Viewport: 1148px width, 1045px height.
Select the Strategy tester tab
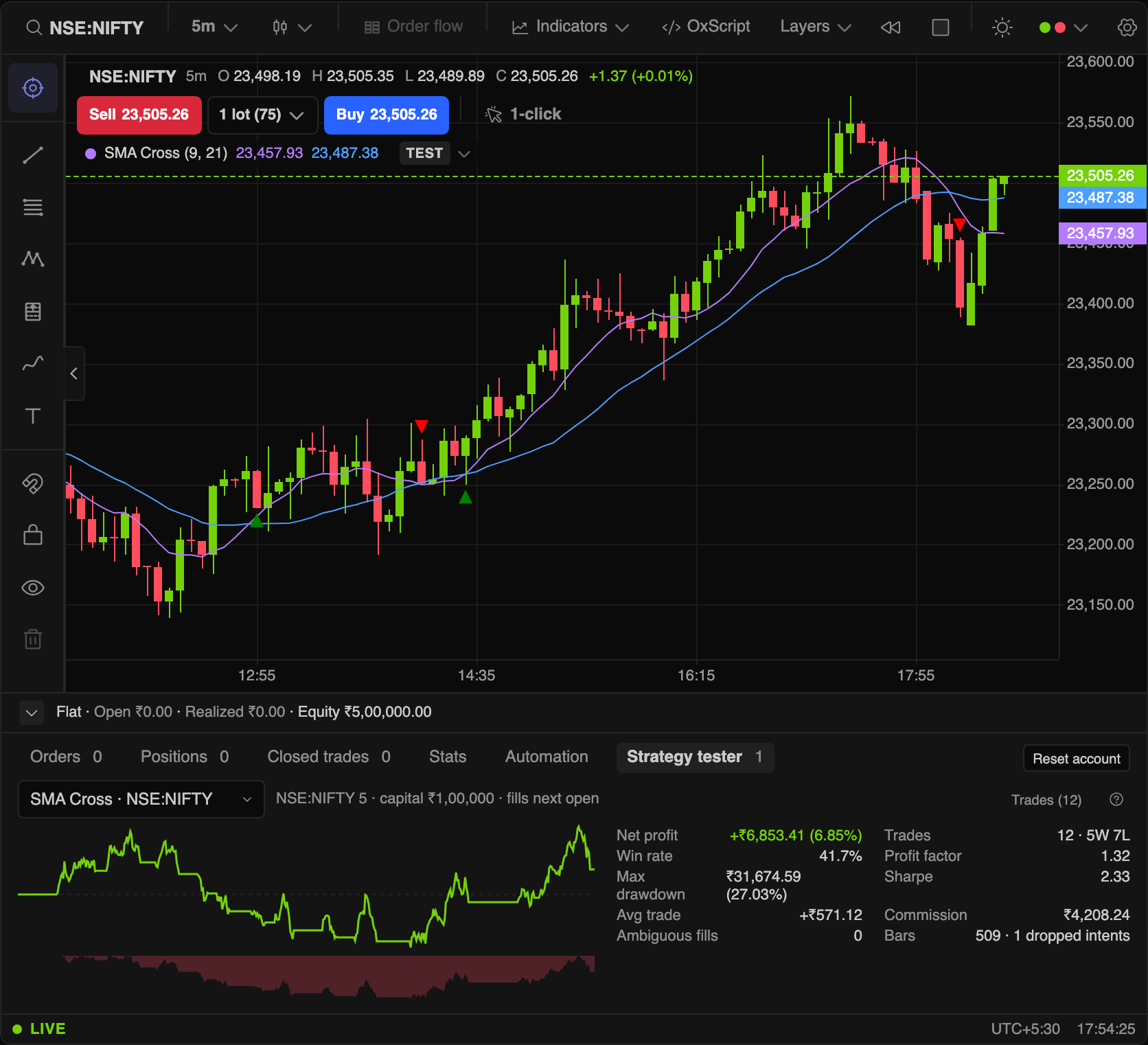[695, 757]
